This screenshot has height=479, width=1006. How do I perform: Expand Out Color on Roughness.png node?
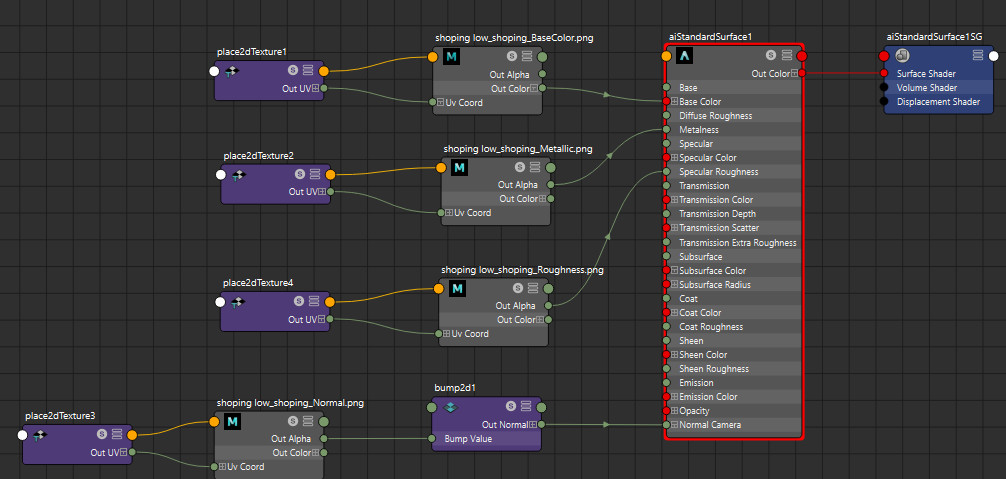[540, 319]
